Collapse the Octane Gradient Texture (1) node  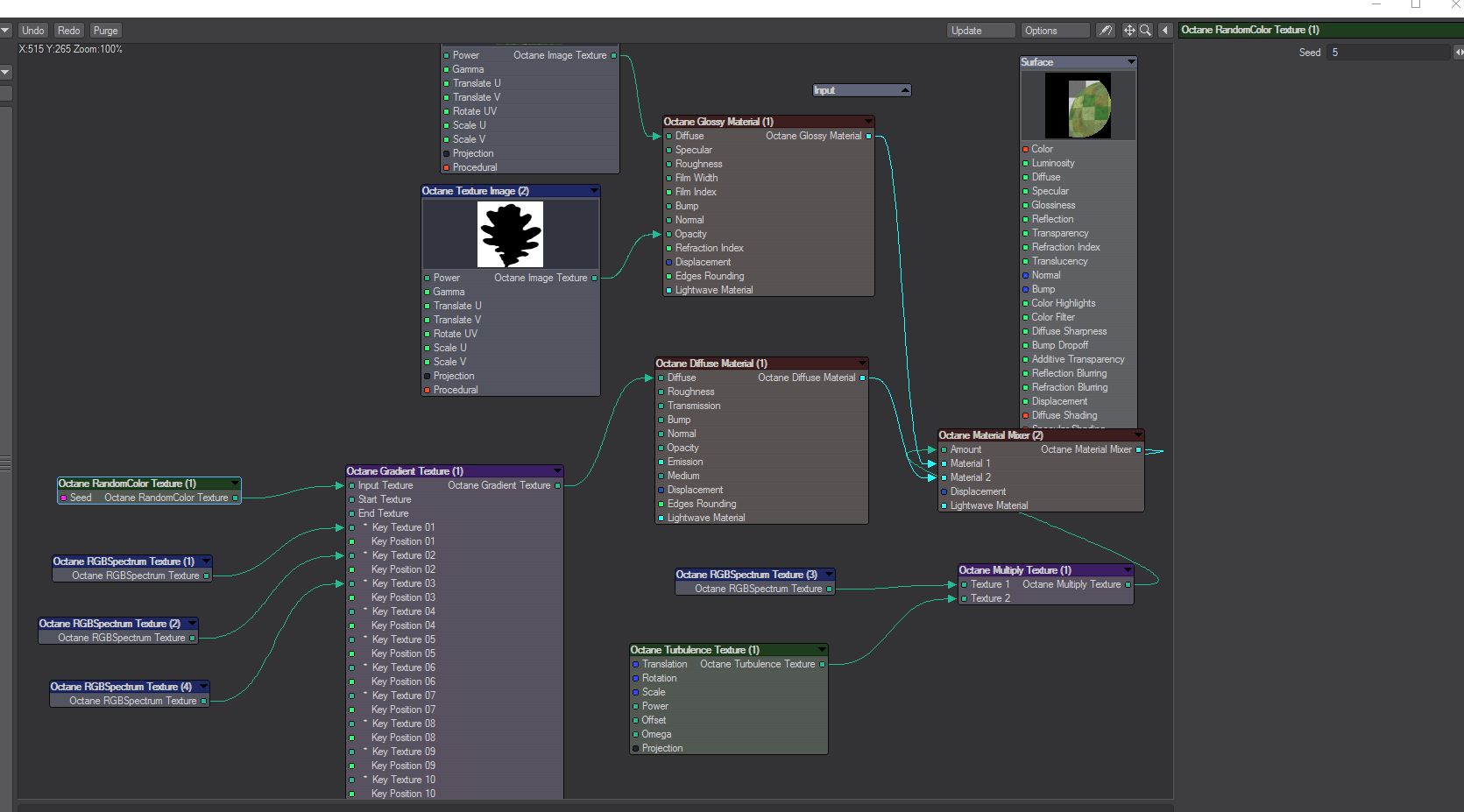click(557, 471)
